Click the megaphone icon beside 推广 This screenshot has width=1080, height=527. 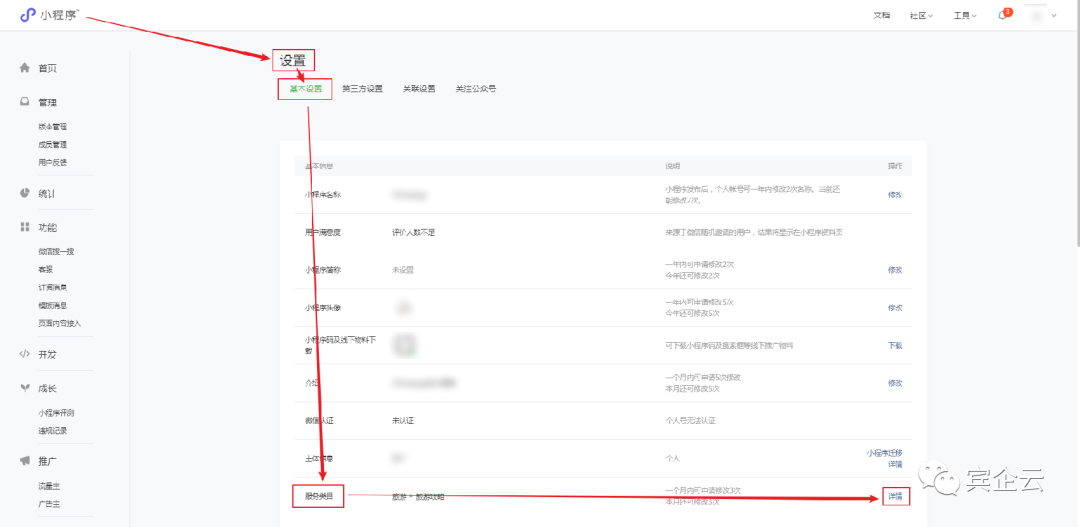[x=25, y=460]
